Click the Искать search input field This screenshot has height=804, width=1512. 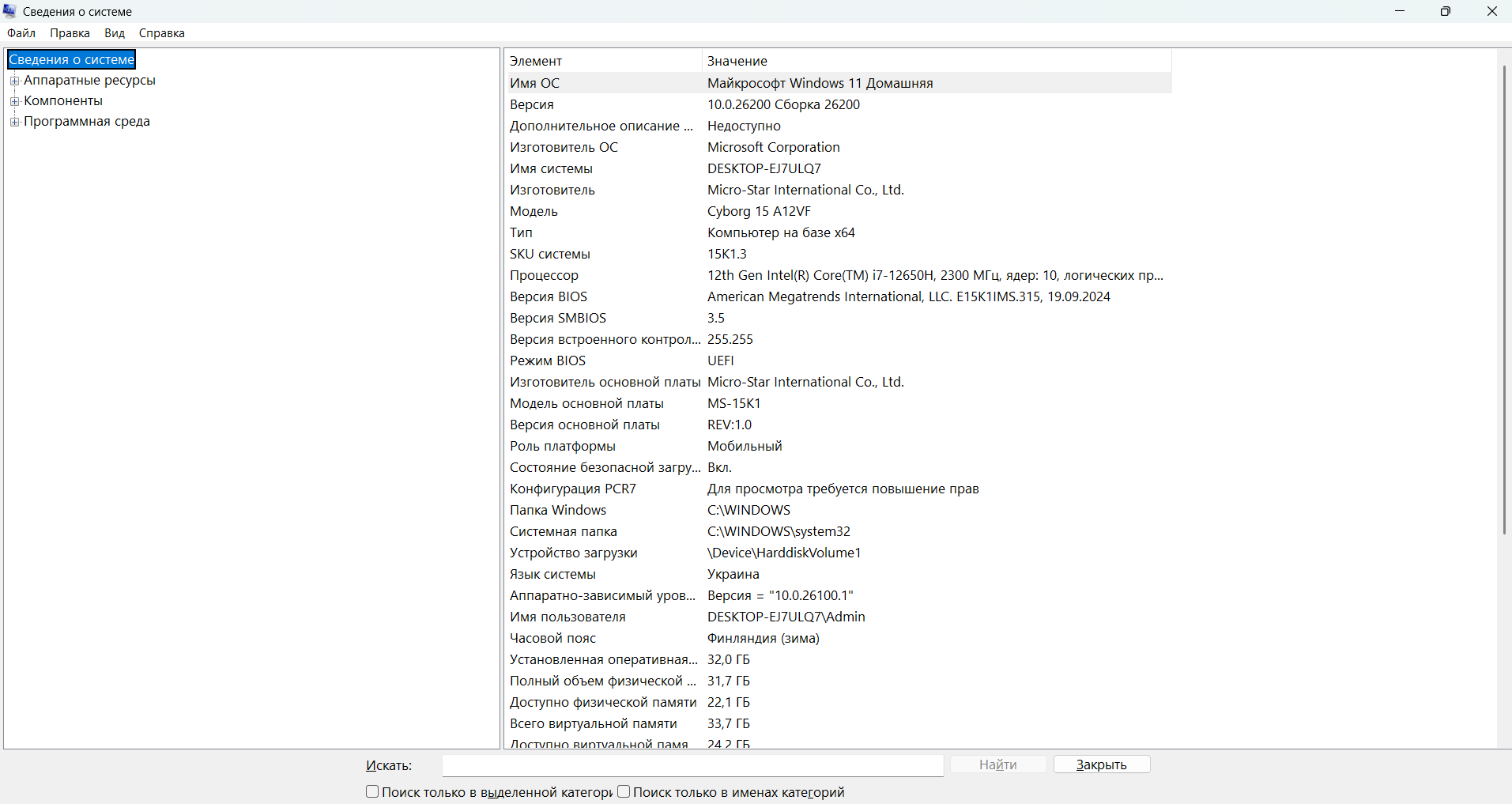(x=692, y=765)
